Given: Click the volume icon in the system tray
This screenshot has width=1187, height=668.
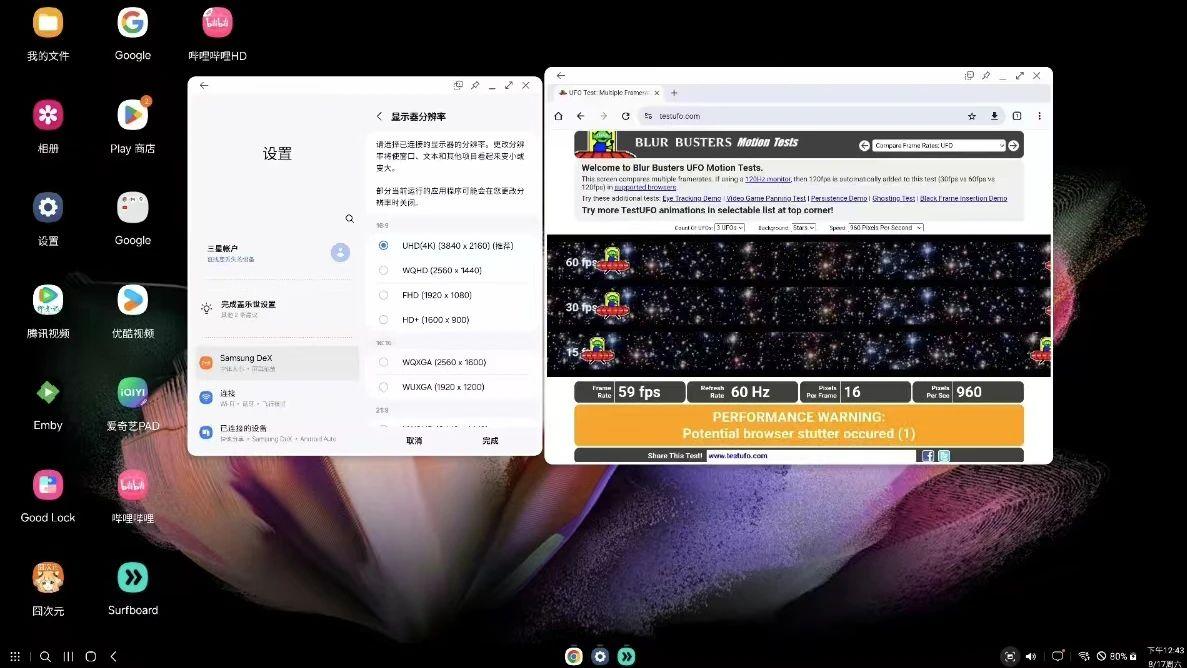Looking at the screenshot, I should 1032,656.
